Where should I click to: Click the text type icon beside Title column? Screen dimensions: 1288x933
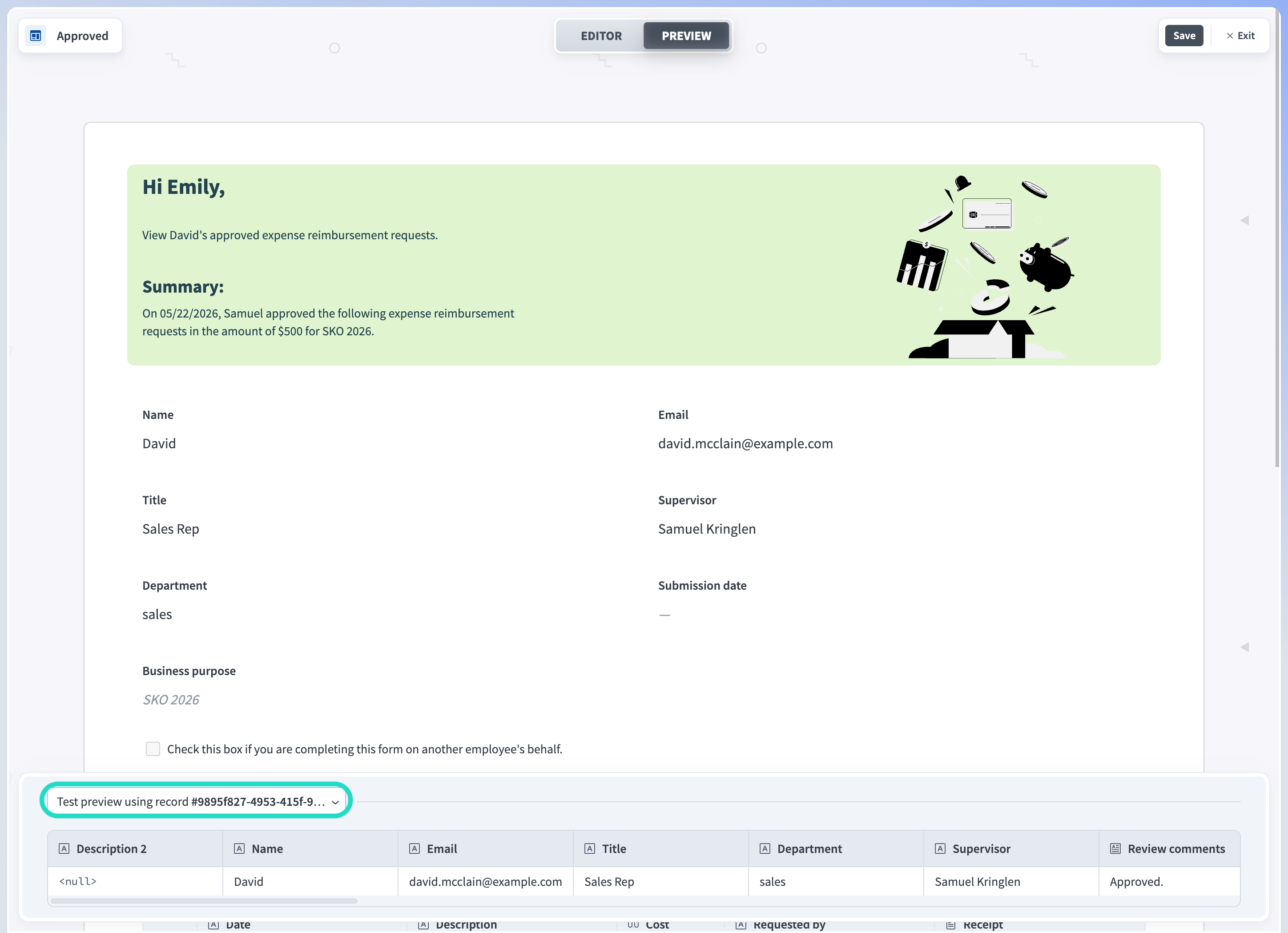tap(589, 849)
